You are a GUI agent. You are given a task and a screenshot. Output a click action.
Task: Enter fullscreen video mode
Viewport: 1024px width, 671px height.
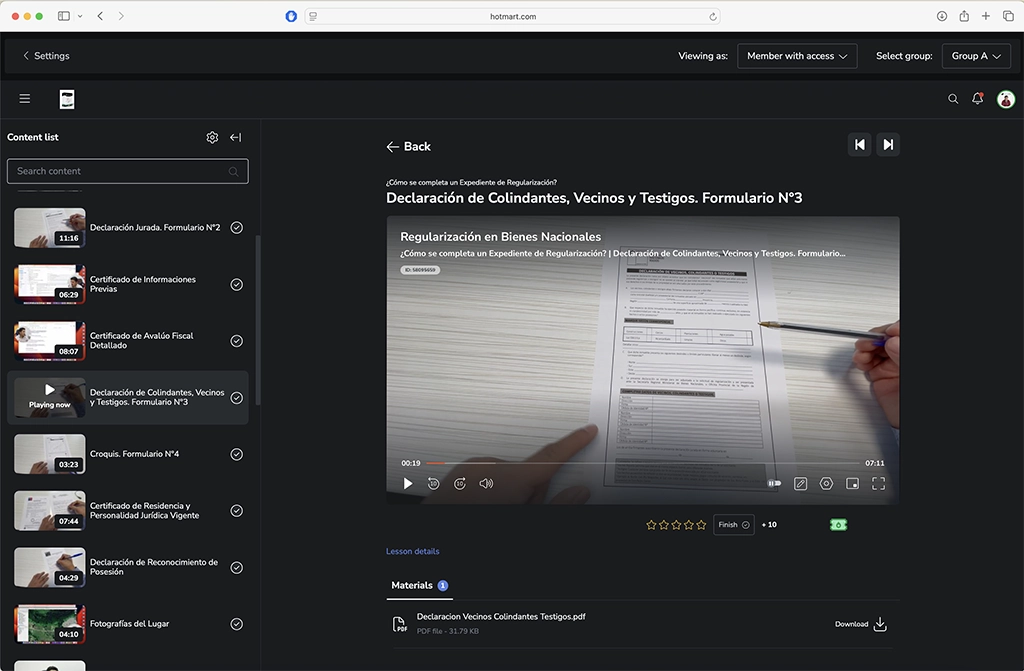[878, 483]
